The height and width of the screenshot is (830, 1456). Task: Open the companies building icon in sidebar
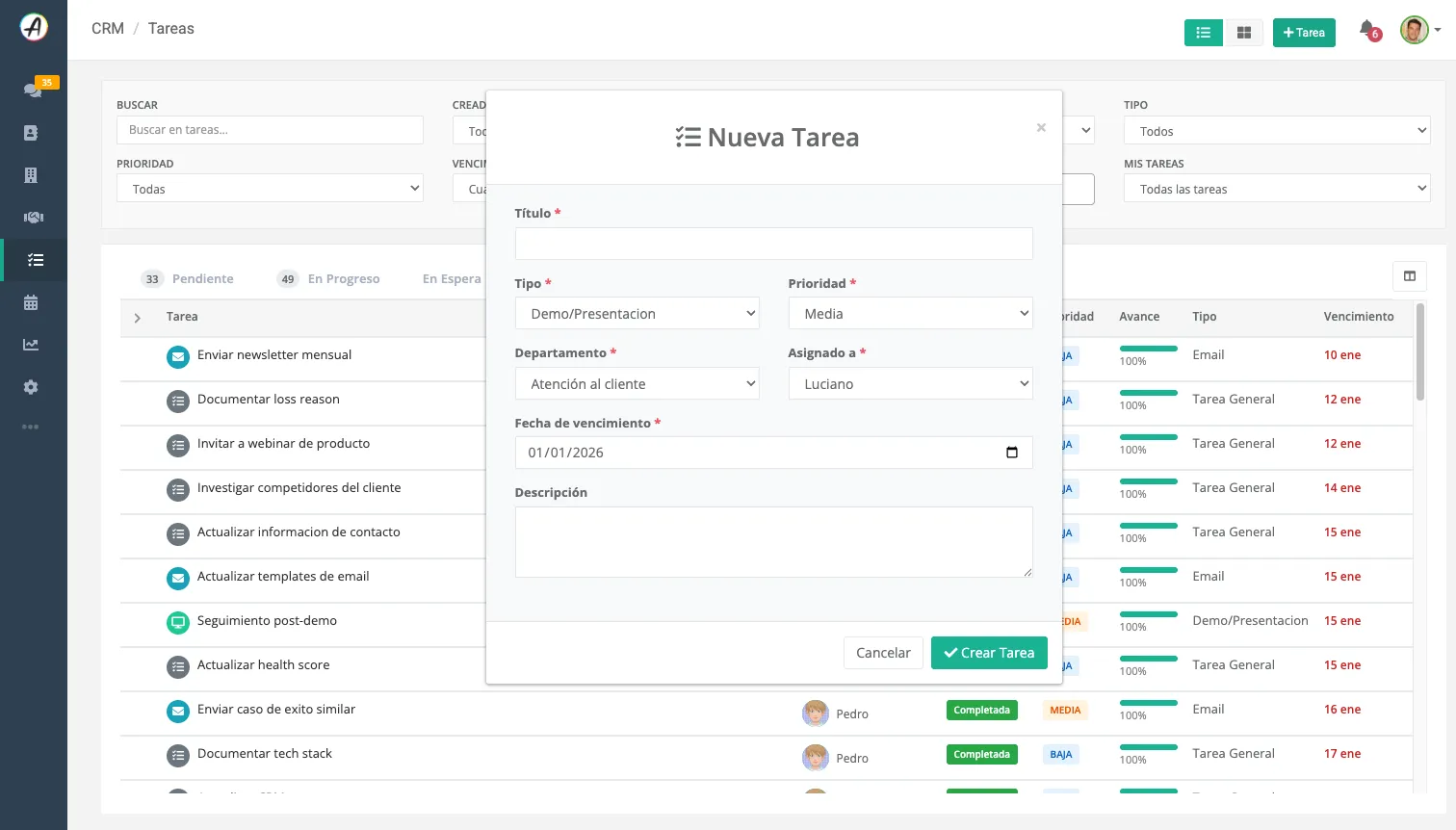pos(31,175)
